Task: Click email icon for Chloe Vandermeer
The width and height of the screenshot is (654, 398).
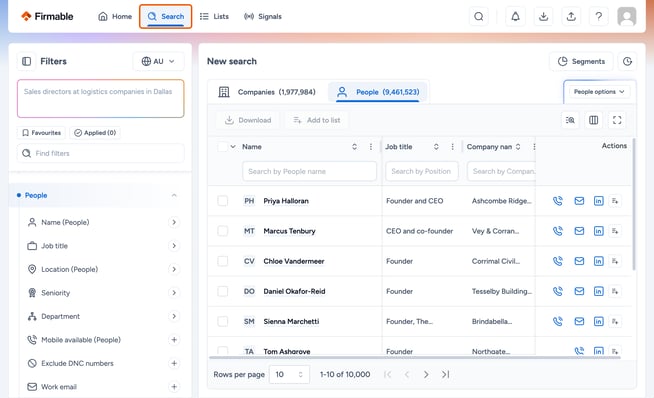Action: [579, 261]
